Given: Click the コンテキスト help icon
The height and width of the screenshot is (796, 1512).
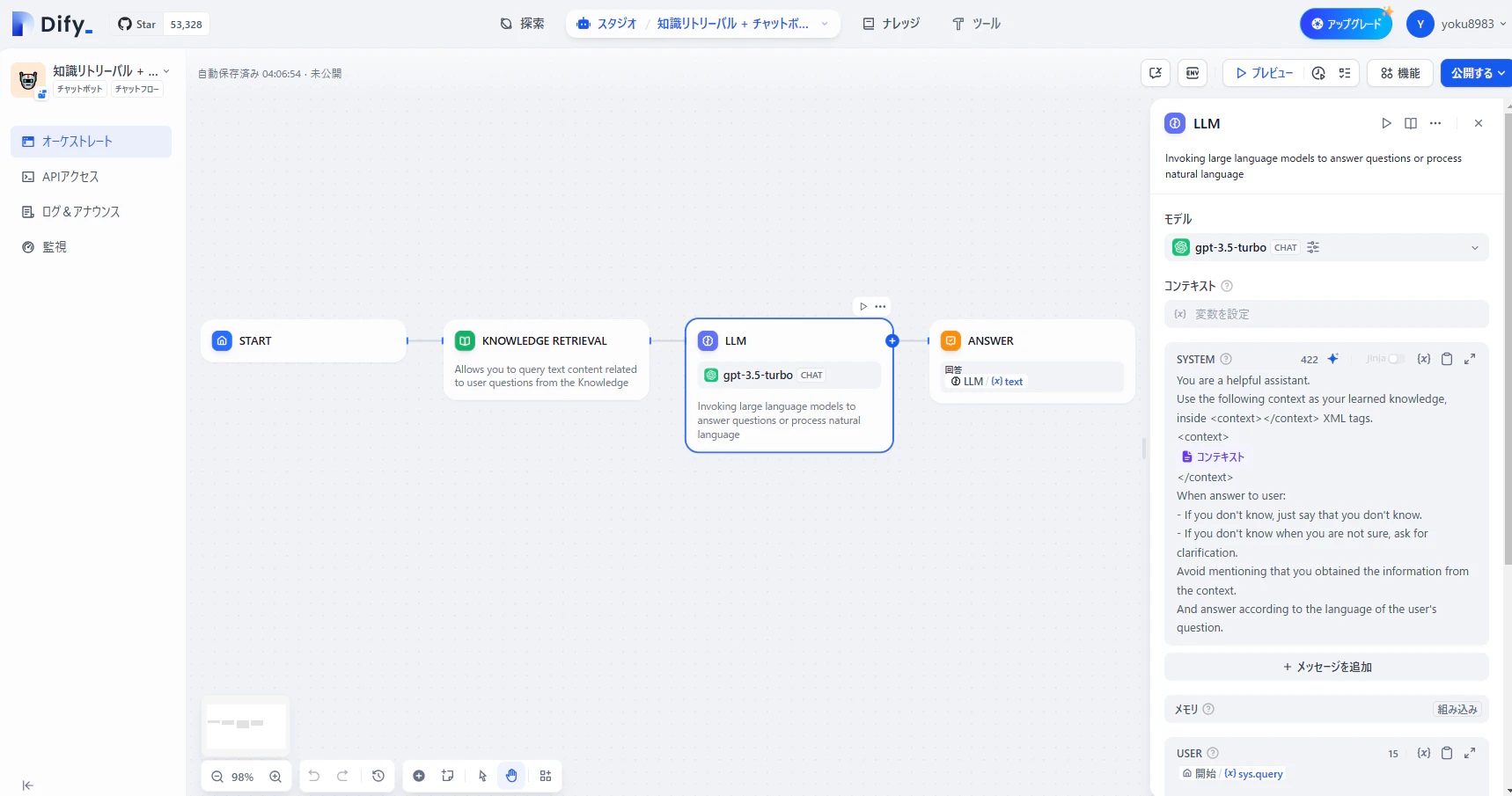Looking at the screenshot, I should pos(1227,286).
